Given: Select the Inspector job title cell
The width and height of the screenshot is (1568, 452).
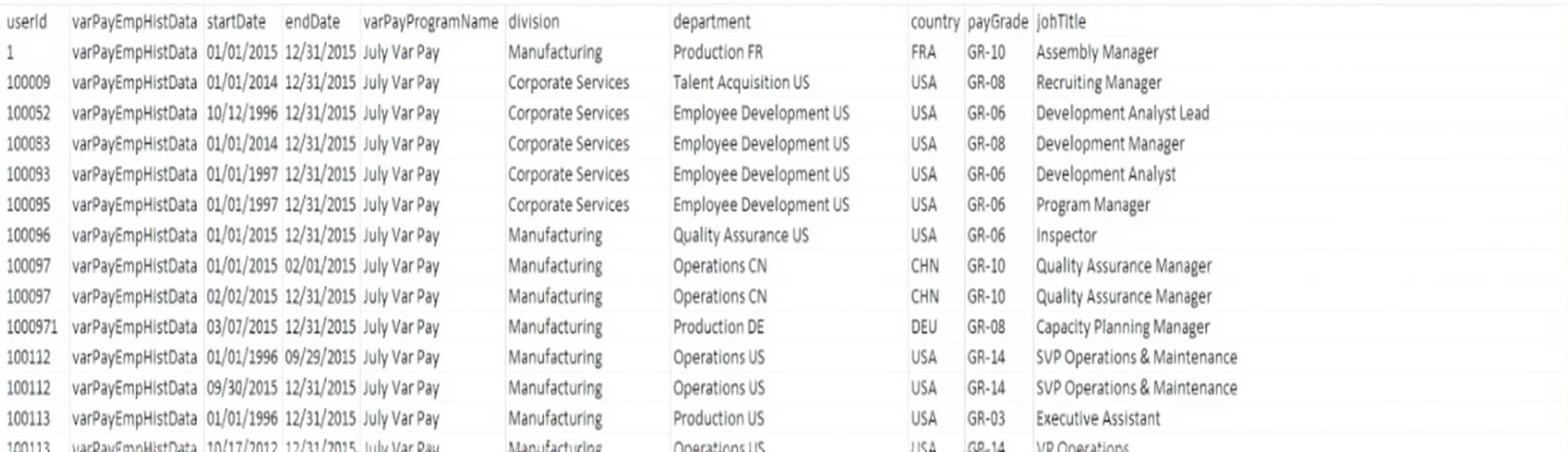Looking at the screenshot, I should (1066, 236).
